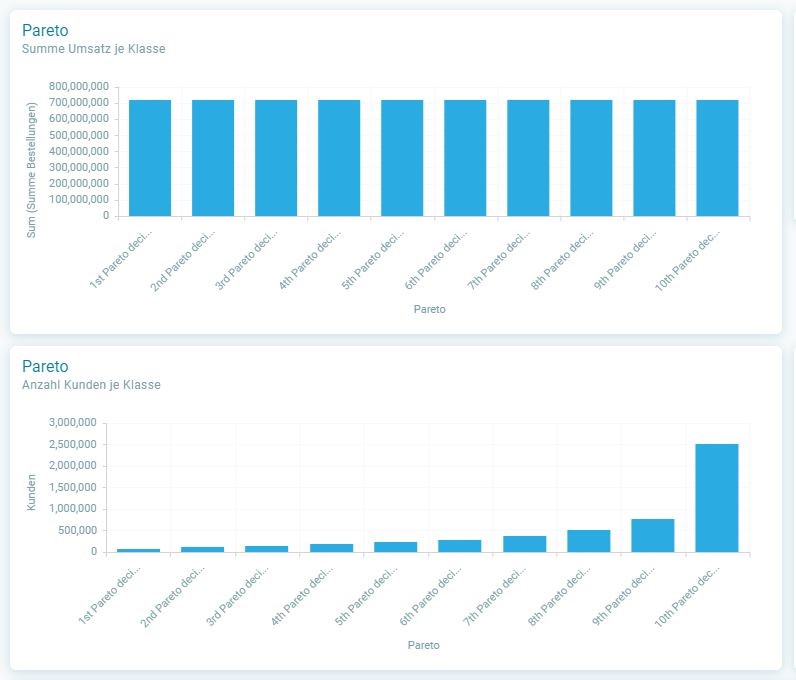Click the 9th decile bar in Anzahl Kunden chart

[653, 535]
